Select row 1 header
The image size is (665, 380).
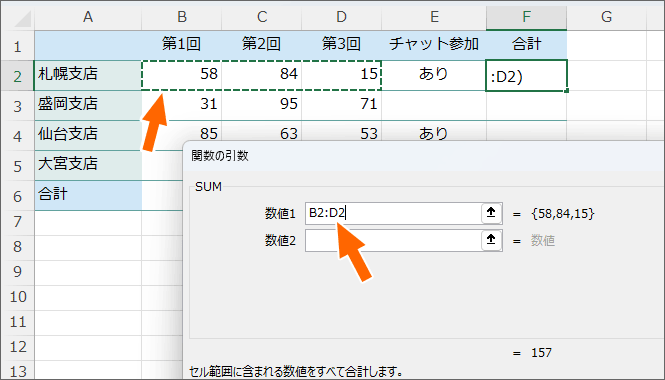click(17, 45)
